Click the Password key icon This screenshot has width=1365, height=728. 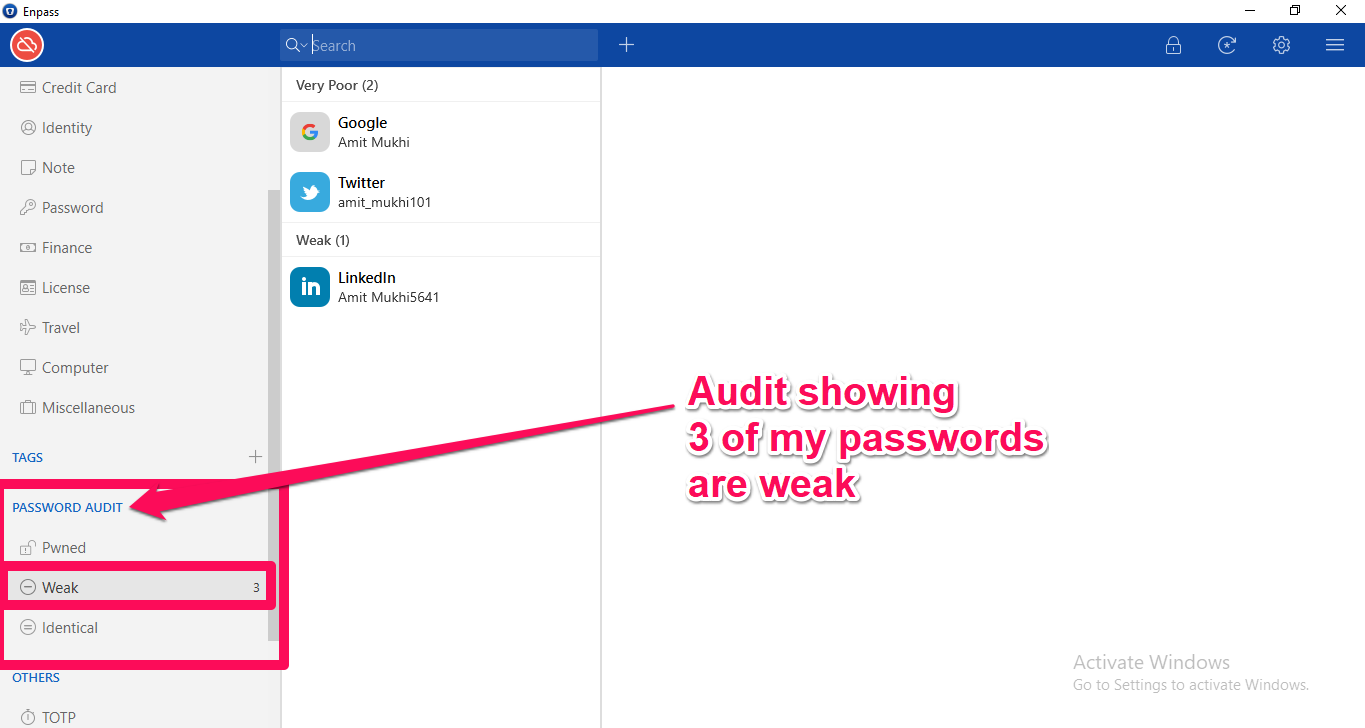tap(28, 208)
